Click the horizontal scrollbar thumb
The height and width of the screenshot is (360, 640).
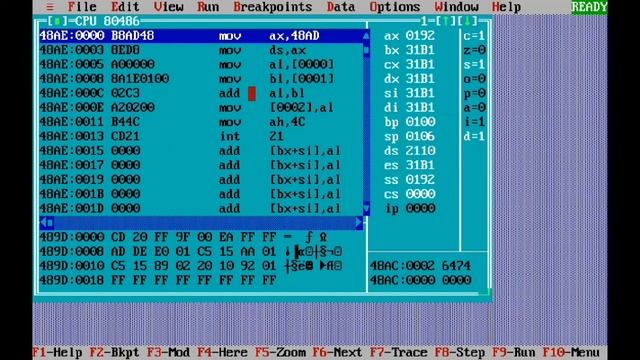point(50,223)
